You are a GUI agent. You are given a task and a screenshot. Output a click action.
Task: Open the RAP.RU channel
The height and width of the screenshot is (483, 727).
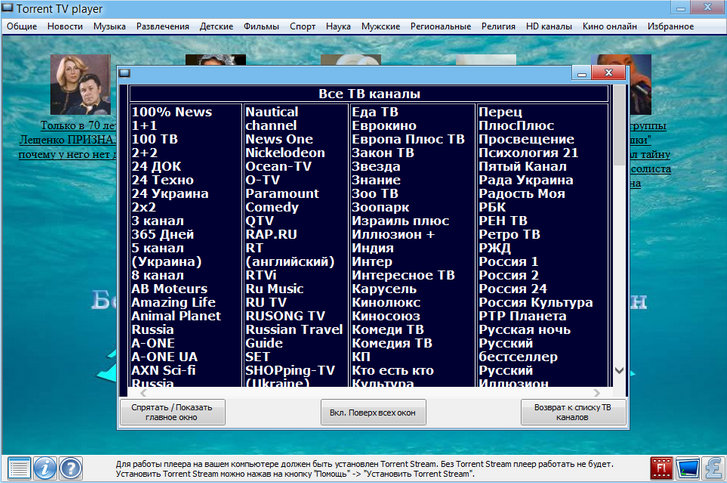271,235
